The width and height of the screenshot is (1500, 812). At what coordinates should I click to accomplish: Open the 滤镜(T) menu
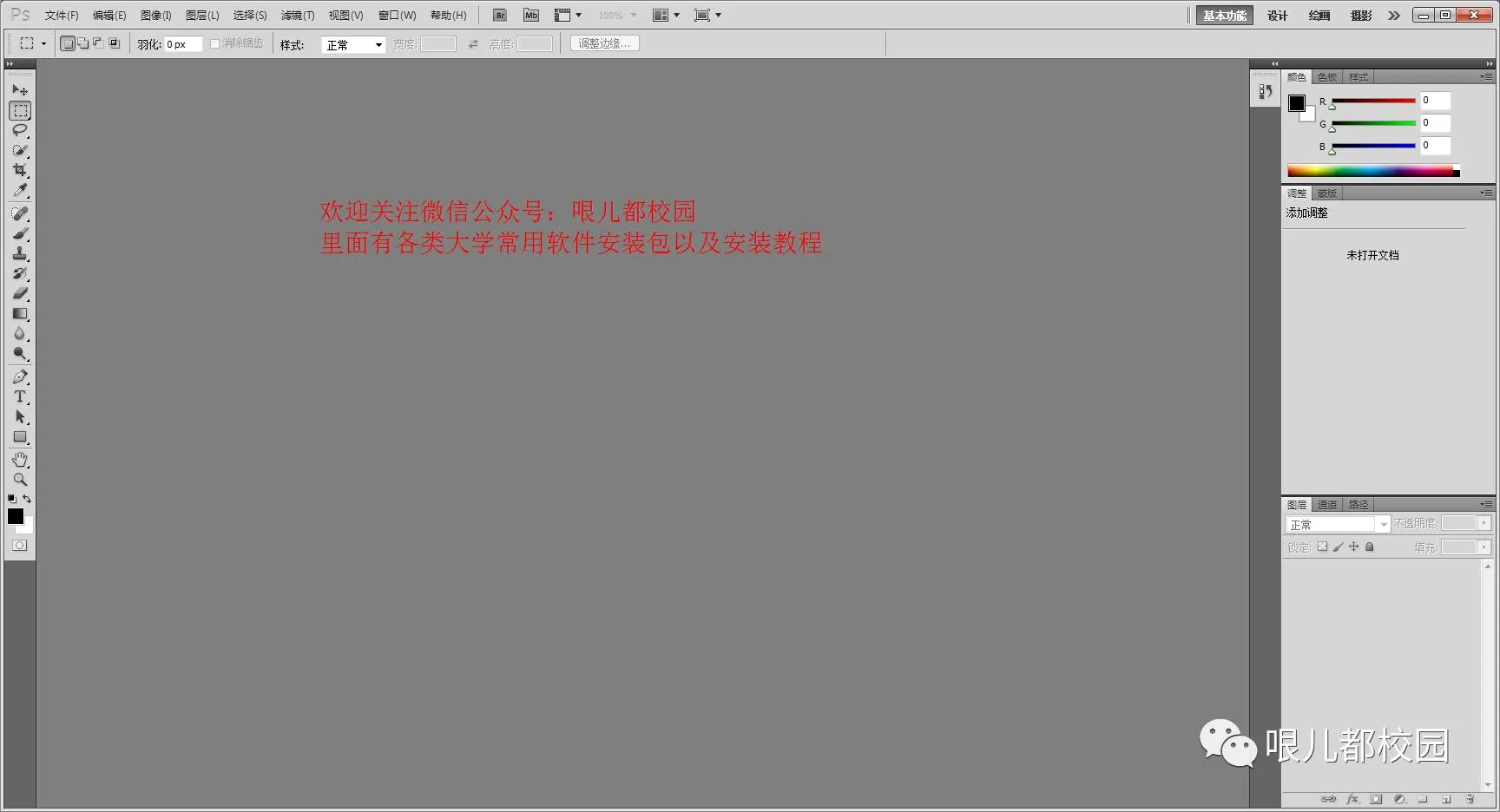tap(298, 16)
